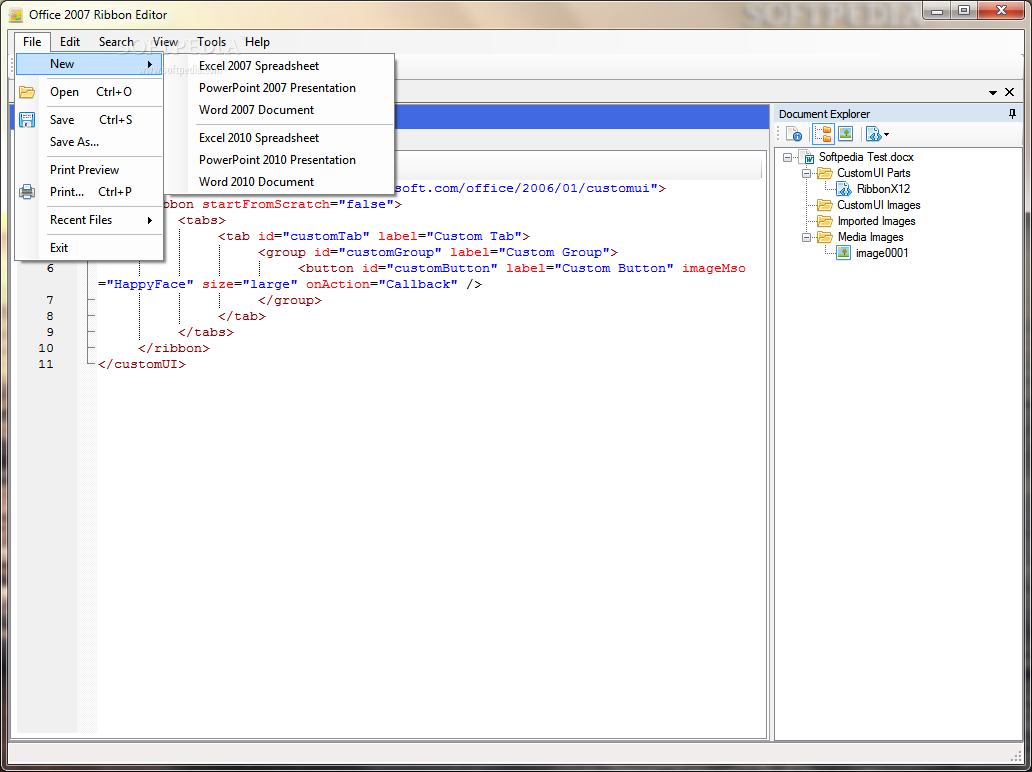This screenshot has width=1032, height=772.
Task: Click the closing </tabs> tag line
Action: (x=205, y=332)
